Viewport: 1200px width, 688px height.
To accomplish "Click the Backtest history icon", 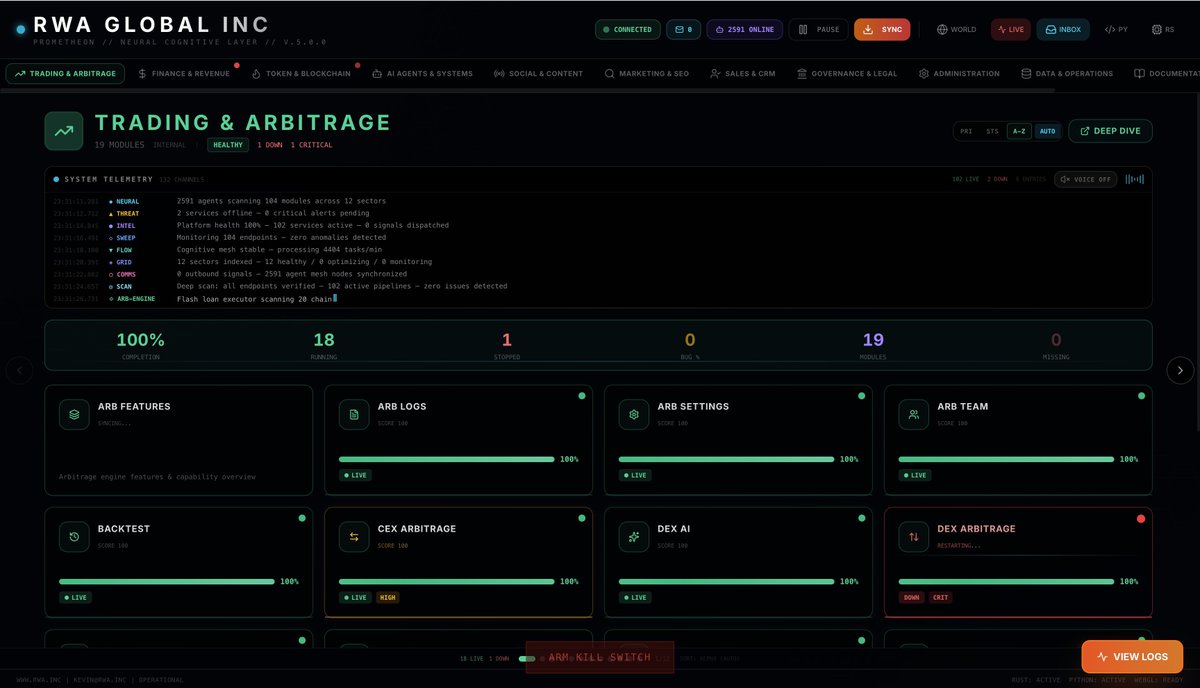I will pyautogui.click(x=74, y=536).
